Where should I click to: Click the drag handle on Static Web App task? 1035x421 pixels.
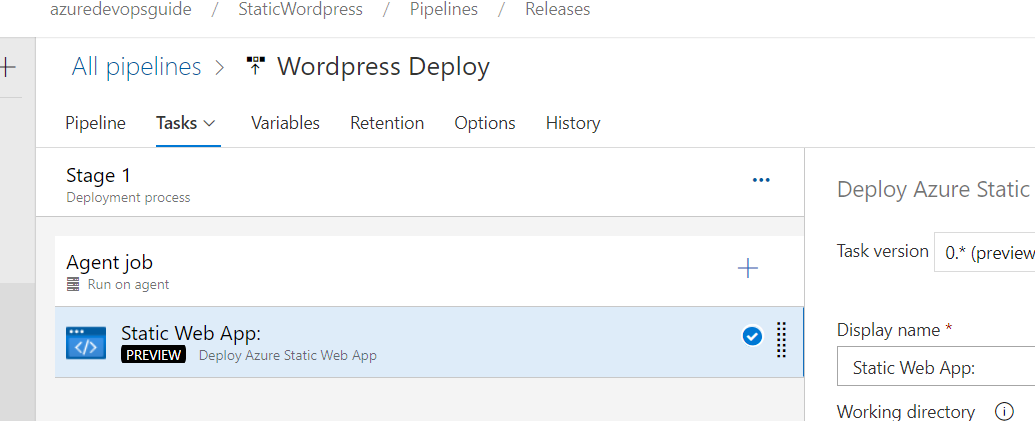tap(782, 340)
